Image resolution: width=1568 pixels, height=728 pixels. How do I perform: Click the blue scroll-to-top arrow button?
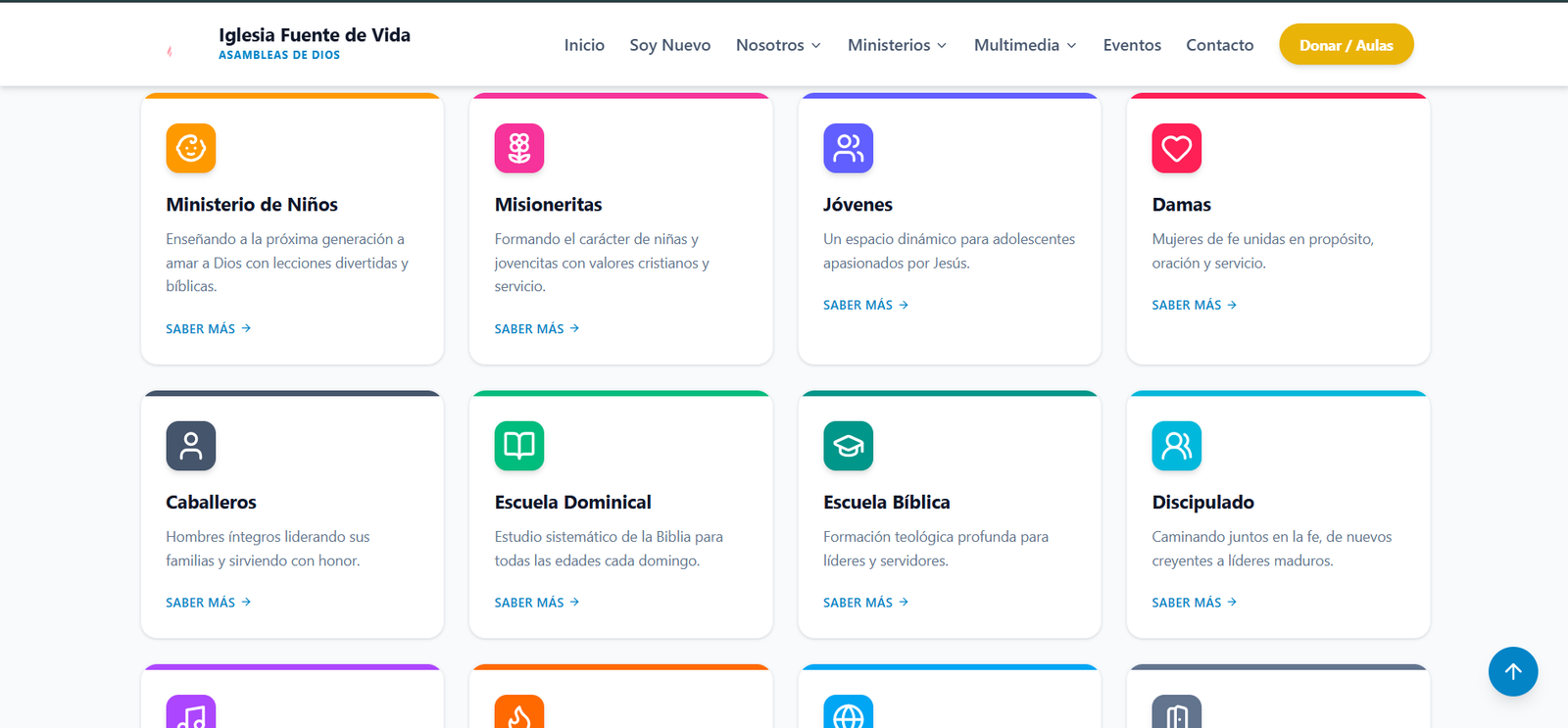point(1513,672)
